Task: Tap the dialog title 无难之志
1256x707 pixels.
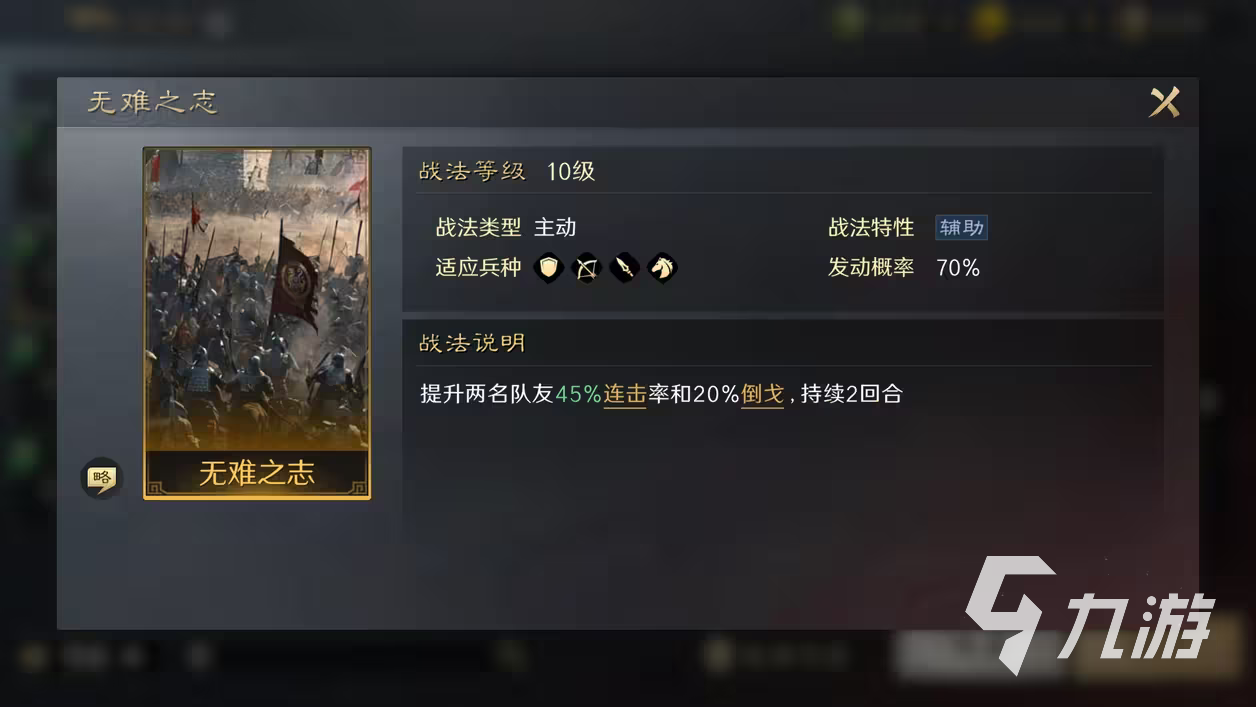Action: click(x=152, y=102)
